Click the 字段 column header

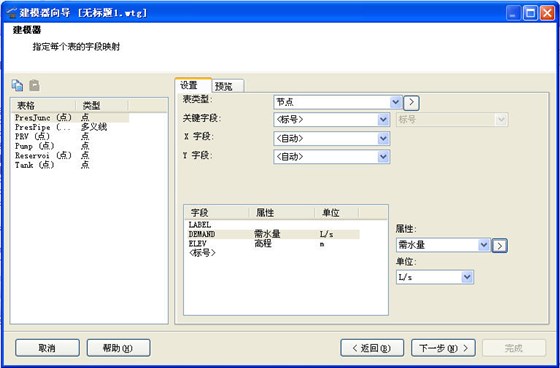(x=217, y=213)
